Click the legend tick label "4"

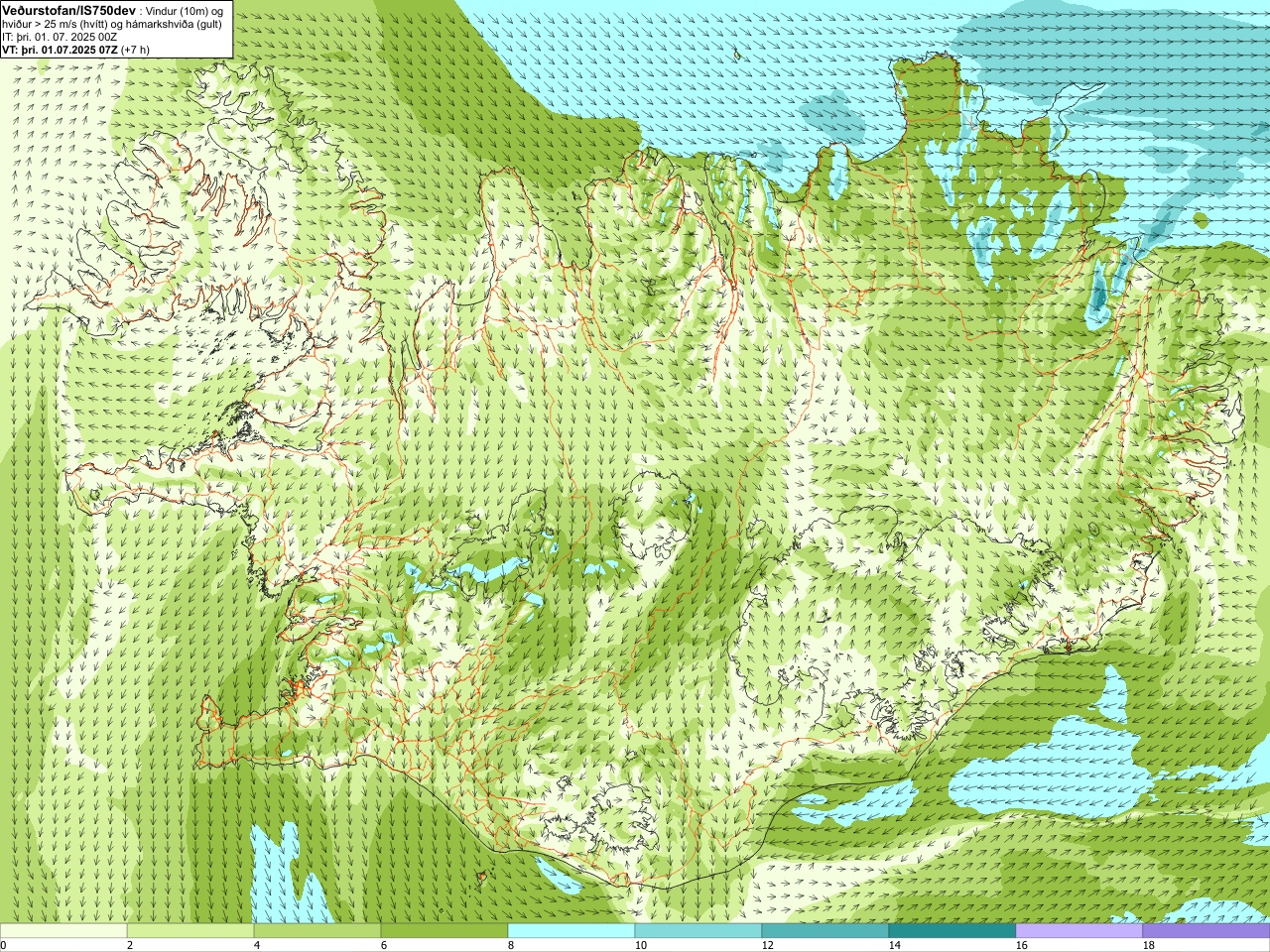click(x=257, y=945)
